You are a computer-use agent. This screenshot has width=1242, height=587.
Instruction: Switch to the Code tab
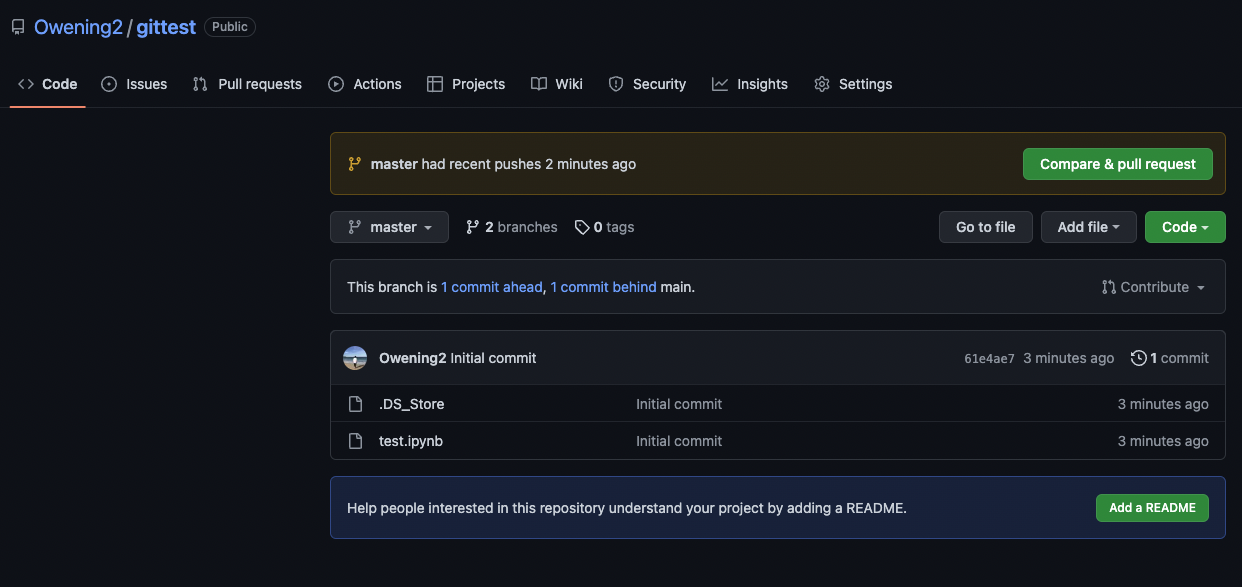coord(48,84)
